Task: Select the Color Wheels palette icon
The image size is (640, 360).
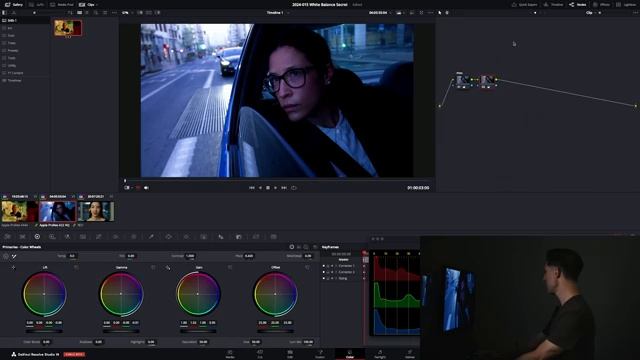Action: (37, 237)
